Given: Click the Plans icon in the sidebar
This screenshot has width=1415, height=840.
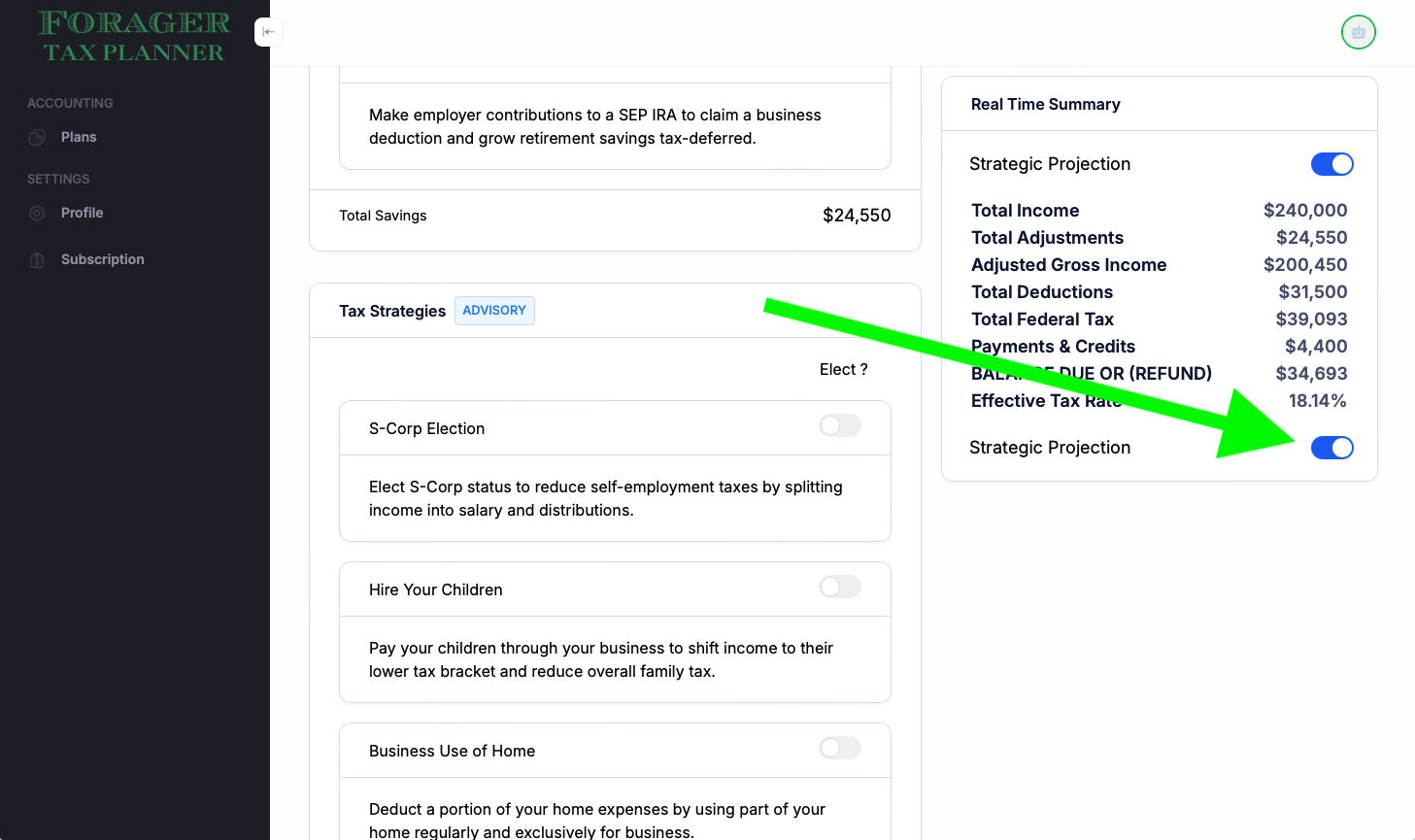Looking at the screenshot, I should pos(37,137).
